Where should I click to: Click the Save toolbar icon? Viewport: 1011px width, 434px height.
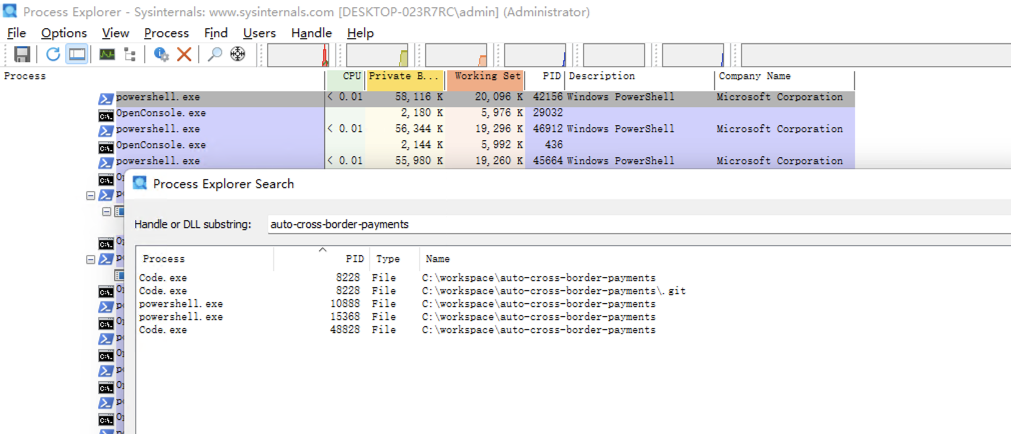pos(21,54)
